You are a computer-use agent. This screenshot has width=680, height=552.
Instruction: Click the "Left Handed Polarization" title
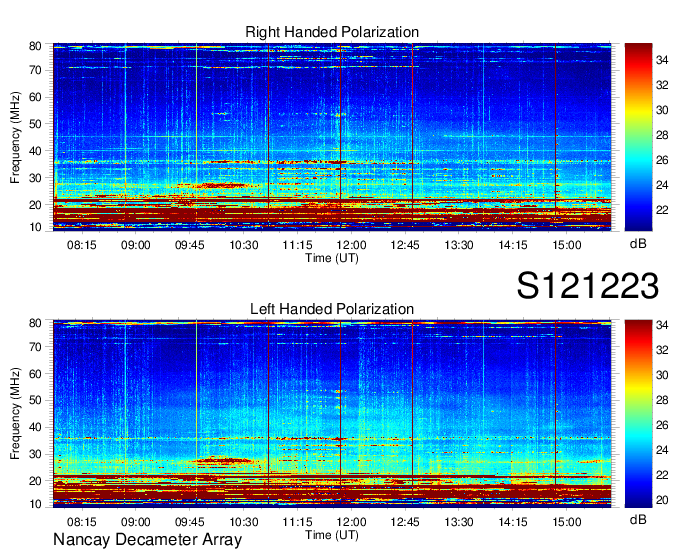coord(332,309)
